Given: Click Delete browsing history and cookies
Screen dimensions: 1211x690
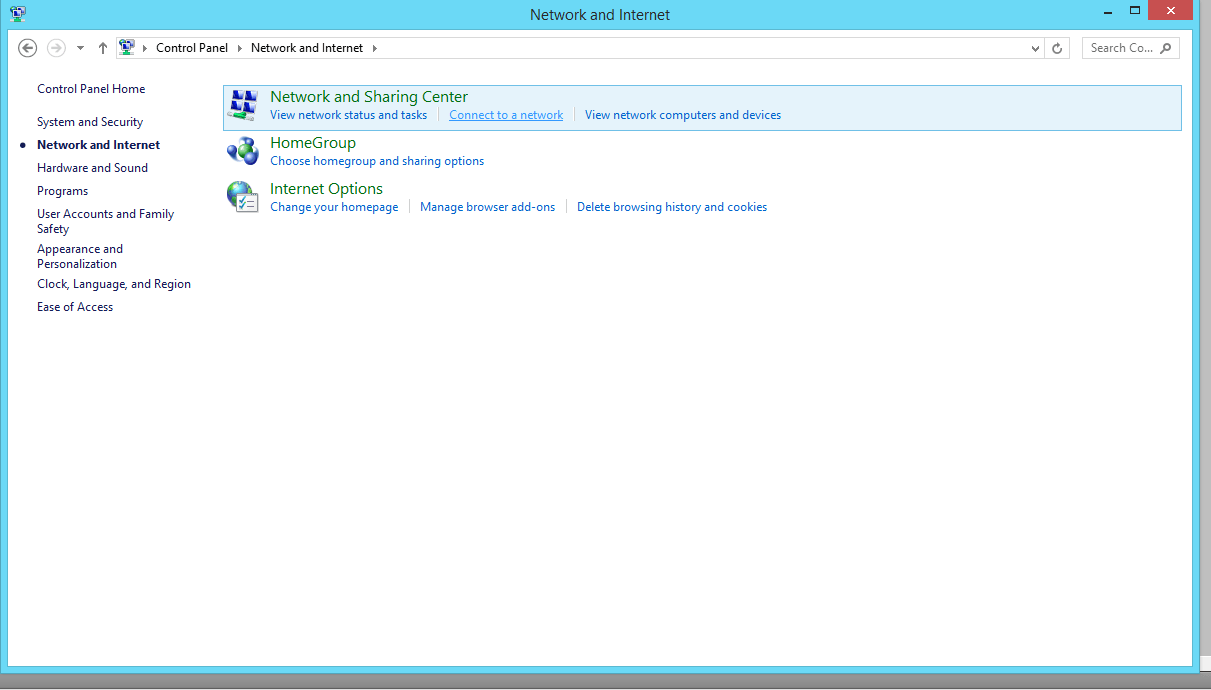Looking at the screenshot, I should [x=672, y=207].
